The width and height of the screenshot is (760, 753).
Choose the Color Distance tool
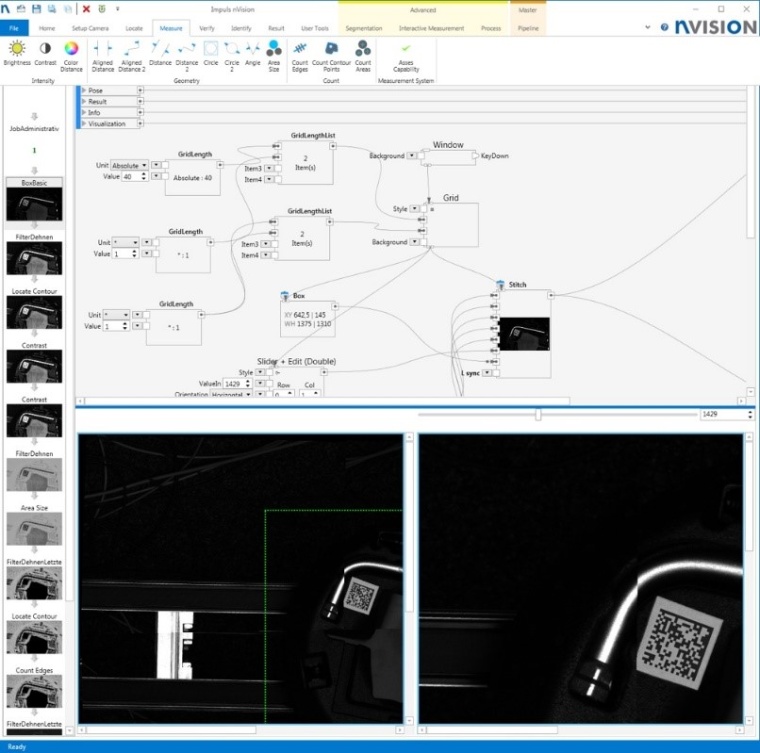click(71, 50)
